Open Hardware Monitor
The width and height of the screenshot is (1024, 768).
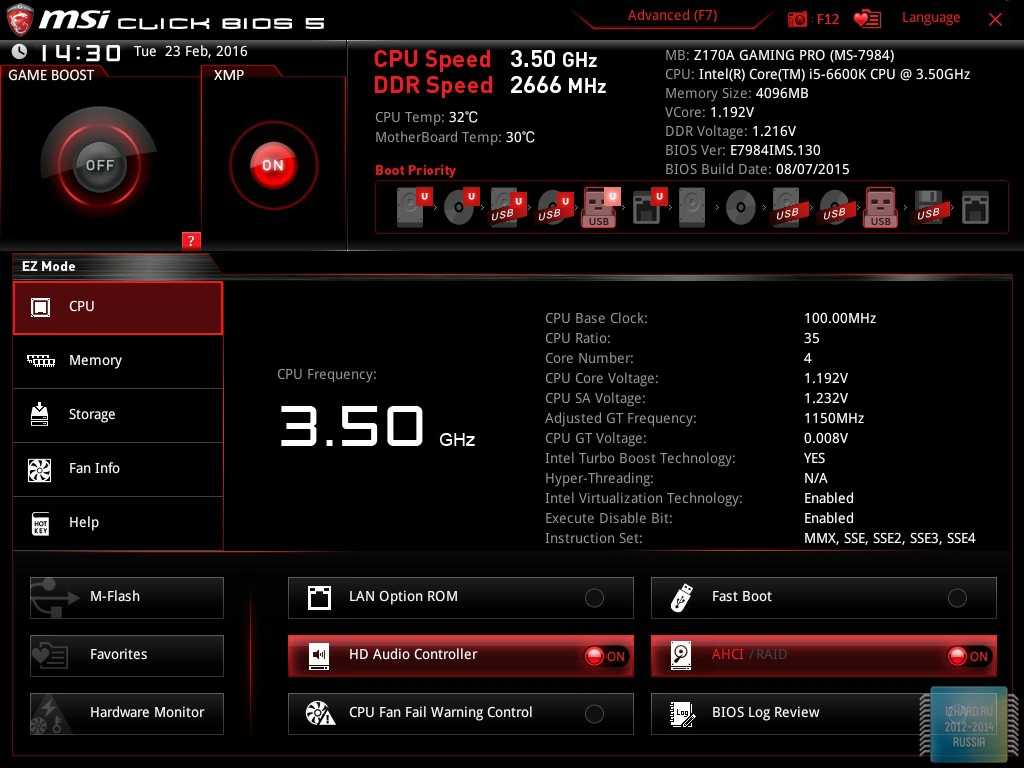point(127,713)
